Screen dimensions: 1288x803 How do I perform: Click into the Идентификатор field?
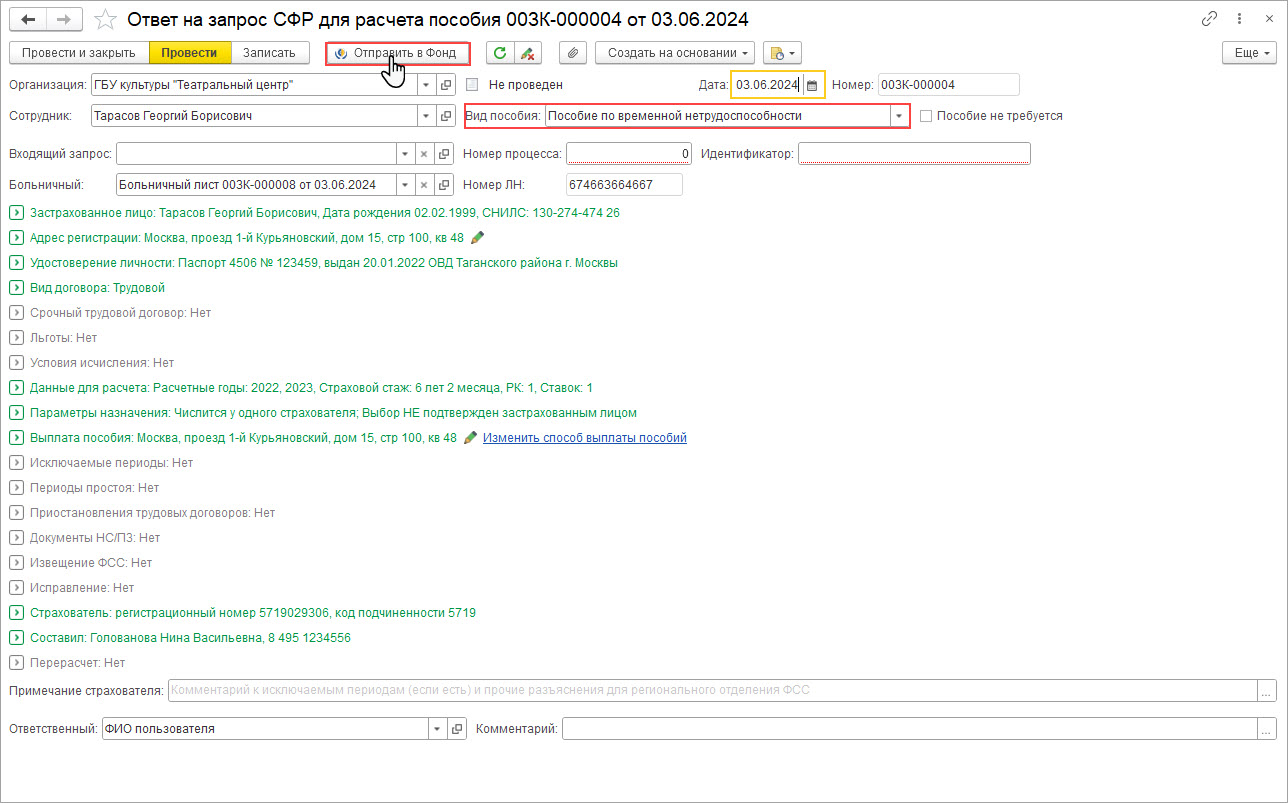click(914, 154)
